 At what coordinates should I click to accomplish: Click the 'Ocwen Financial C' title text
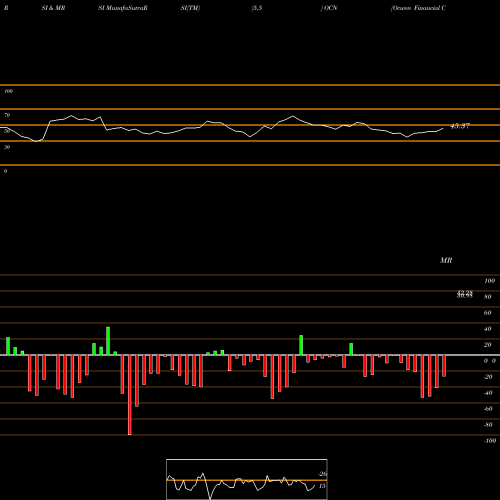[418, 8]
